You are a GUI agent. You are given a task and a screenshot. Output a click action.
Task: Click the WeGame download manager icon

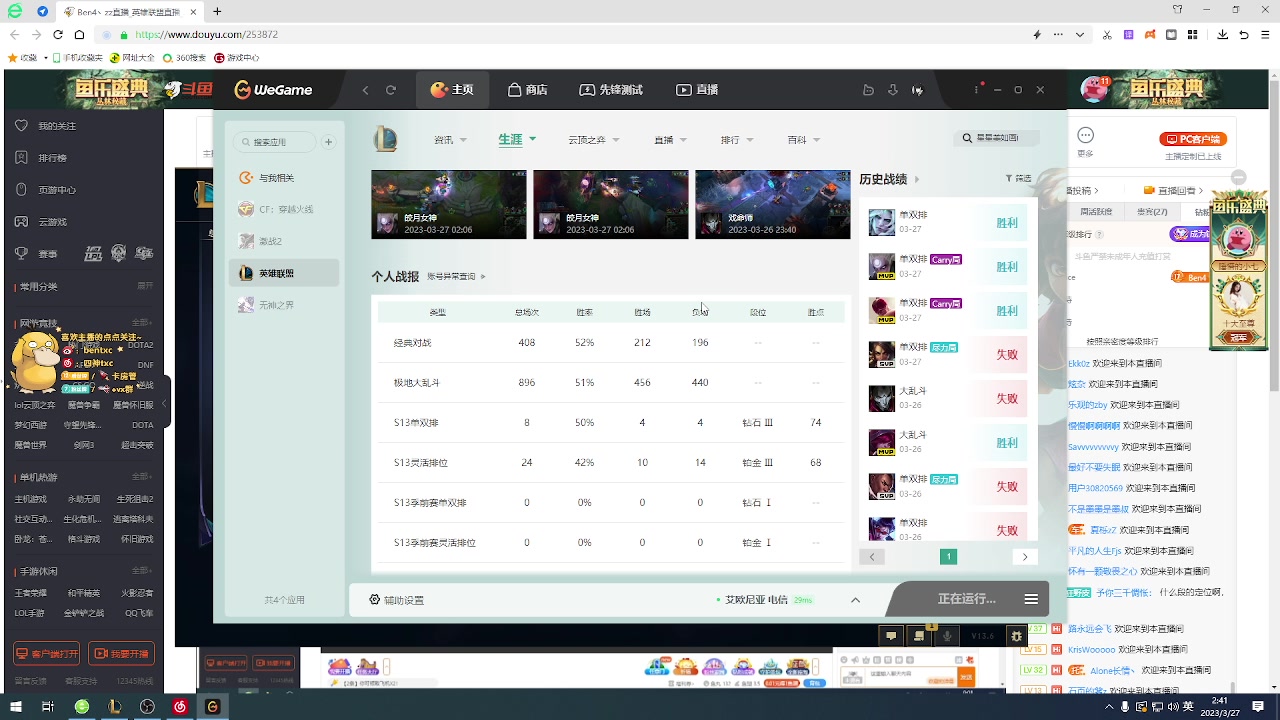point(893,90)
